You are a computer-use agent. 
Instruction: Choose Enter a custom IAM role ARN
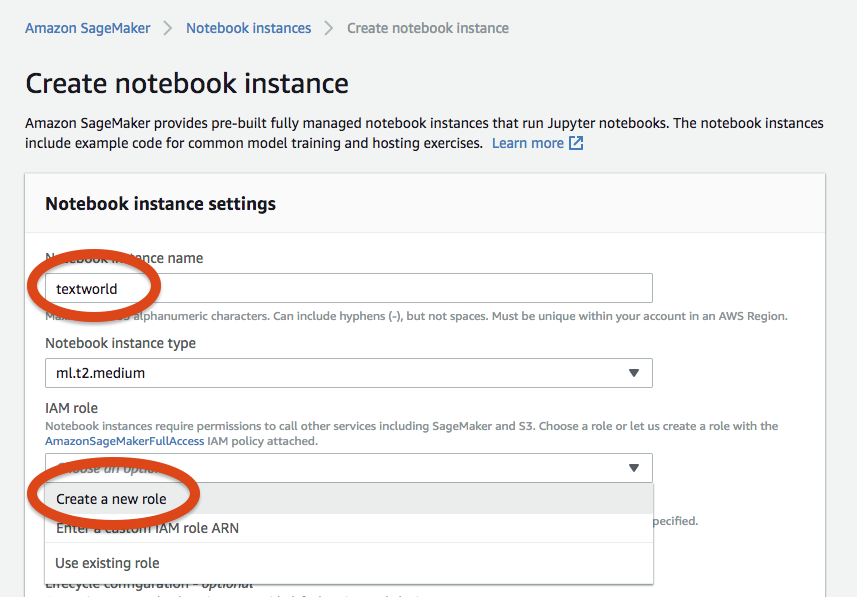pyautogui.click(x=147, y=528)
